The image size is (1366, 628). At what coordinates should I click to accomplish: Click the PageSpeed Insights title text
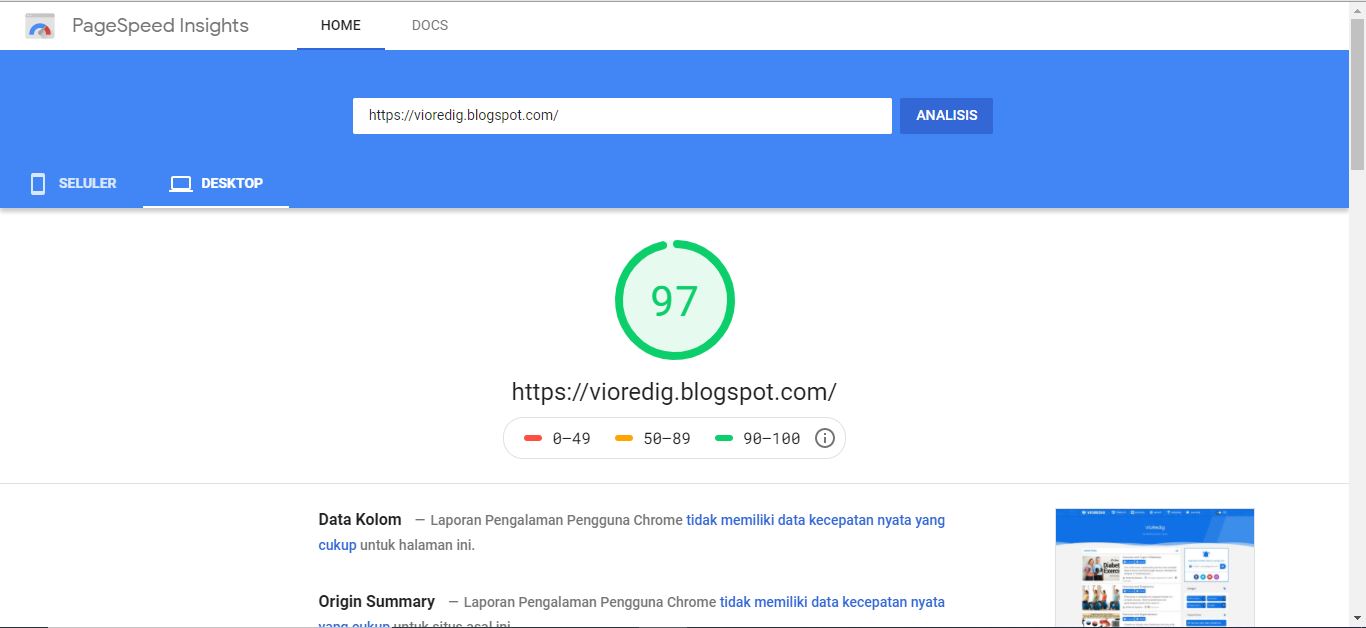160,26
